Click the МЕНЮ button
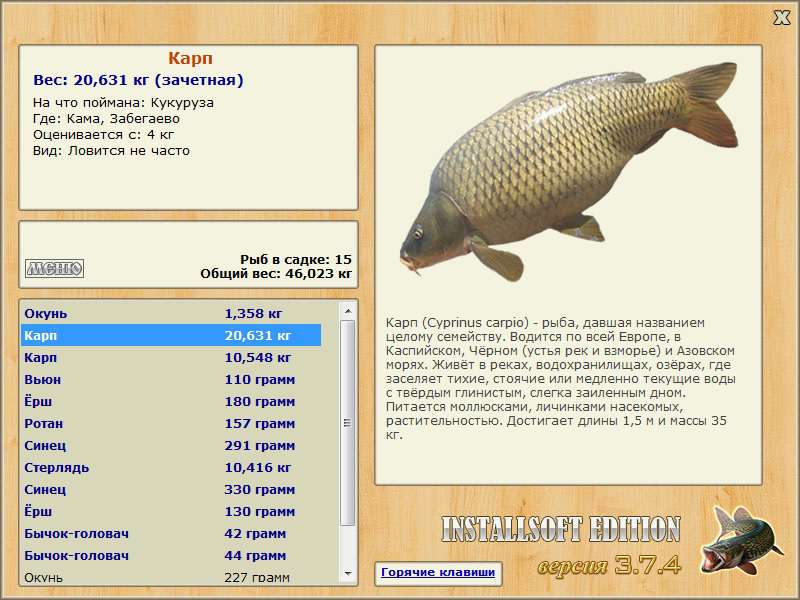The image size is (800, 600). (x=54, y=268)
